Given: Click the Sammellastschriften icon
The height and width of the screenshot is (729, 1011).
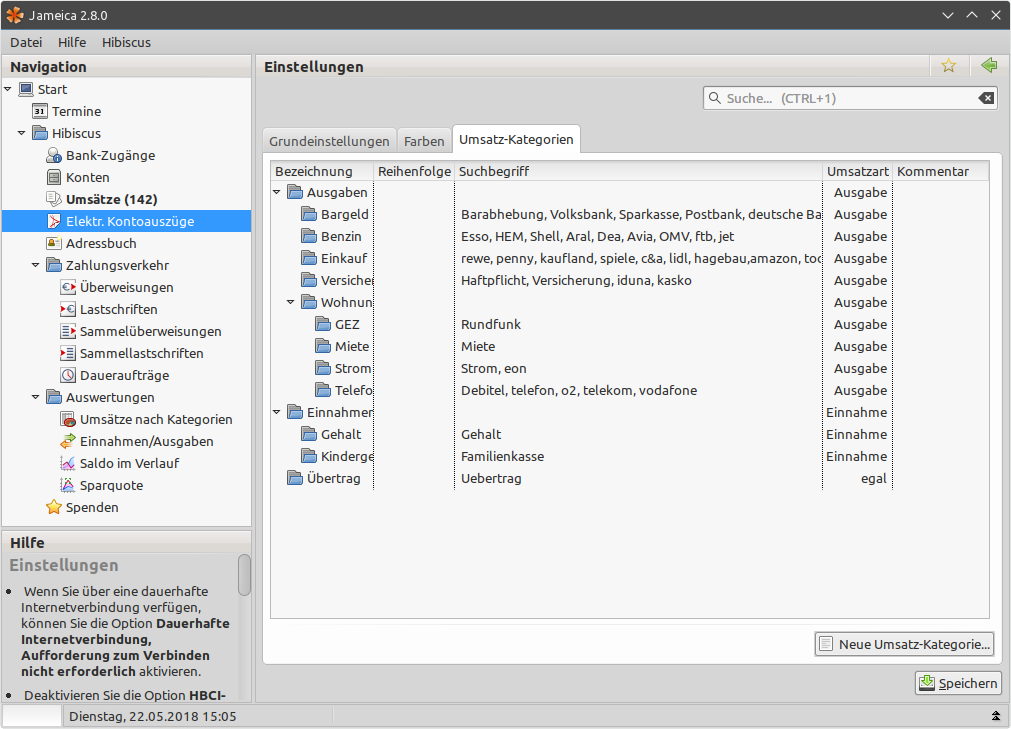Looking at the screenshot, I should tap(68, 353).
